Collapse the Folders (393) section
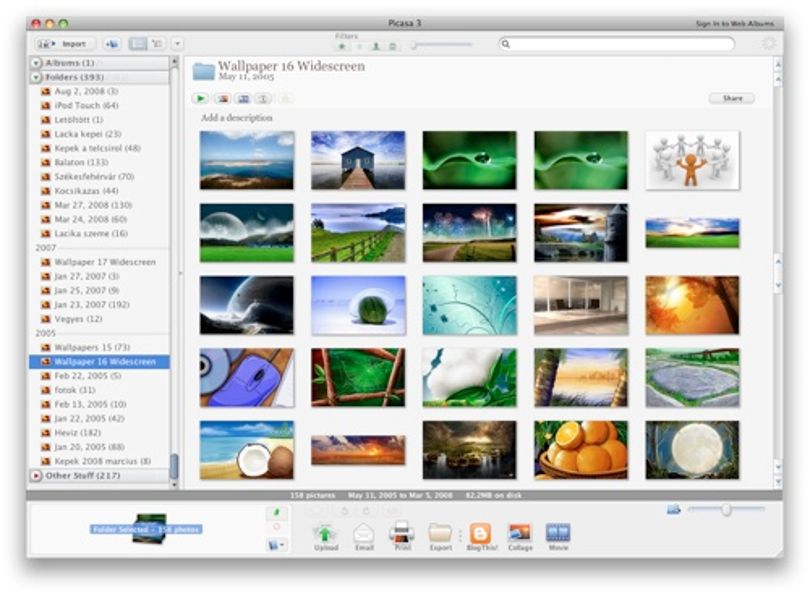The width and height of the screenshot is (810, 594). point(36,77)
